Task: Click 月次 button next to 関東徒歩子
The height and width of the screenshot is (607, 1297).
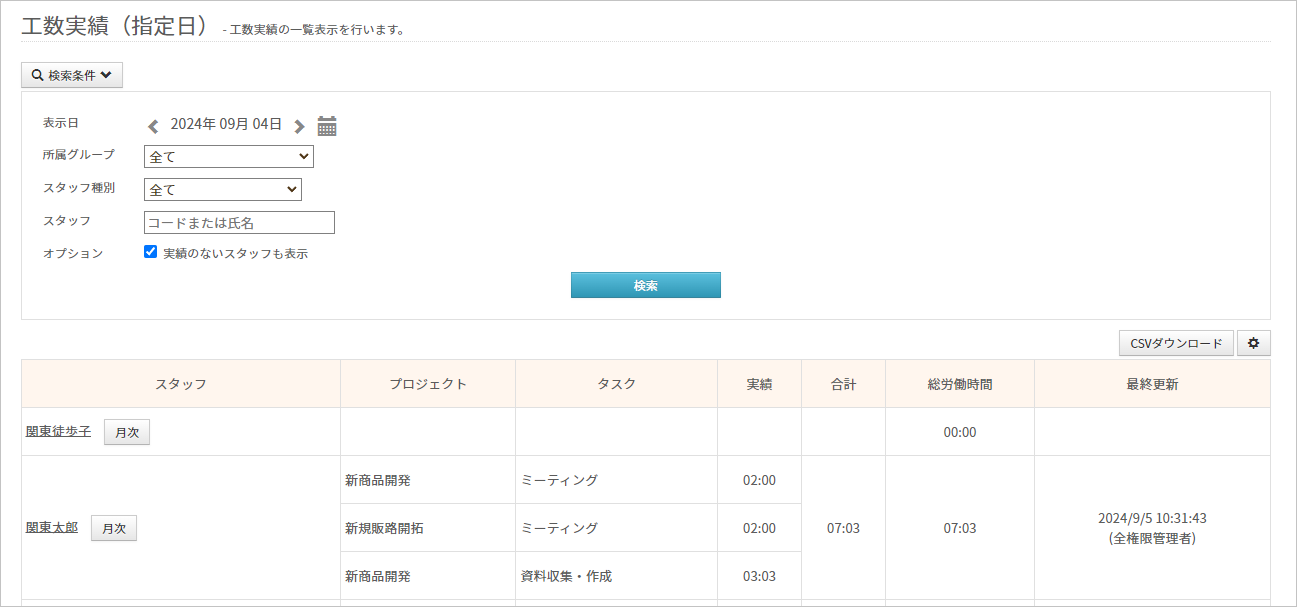Action: point(127,432)
